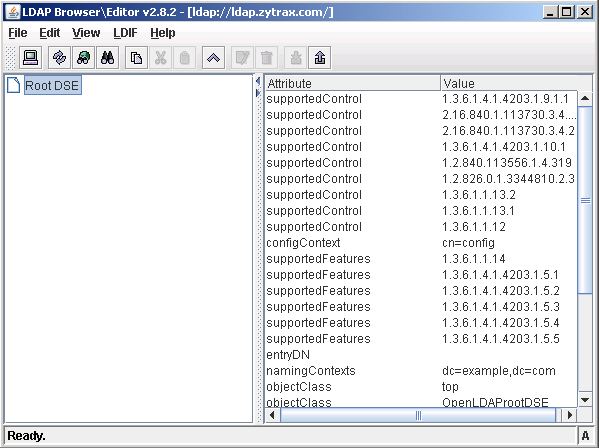The width and height of the screenshot is (599, 448).
Task: Sort by the Attribute column header
Action: tap(353, 83)
